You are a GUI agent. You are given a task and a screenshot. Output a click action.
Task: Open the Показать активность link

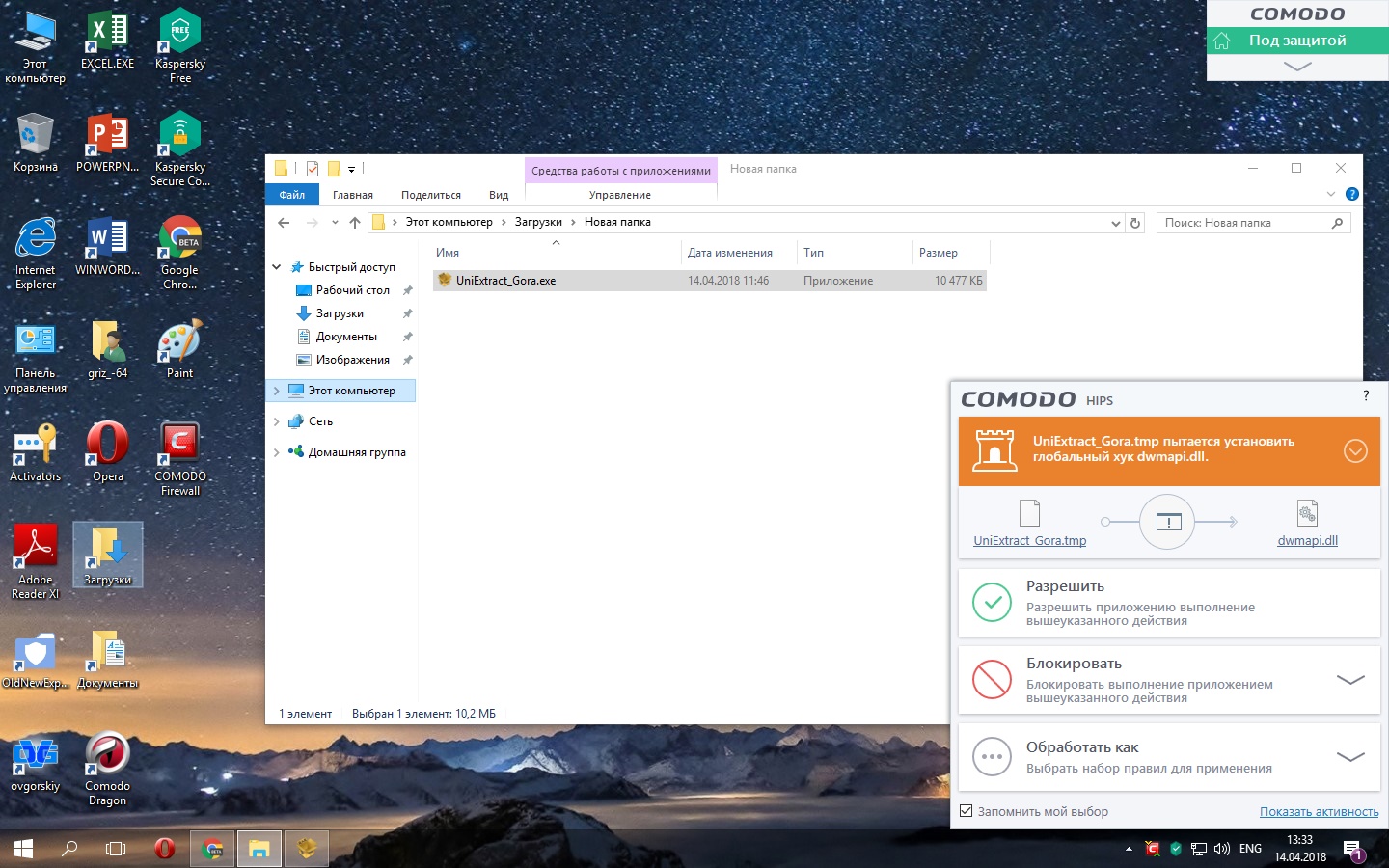pyautogui.click(x=1319, y=812)
